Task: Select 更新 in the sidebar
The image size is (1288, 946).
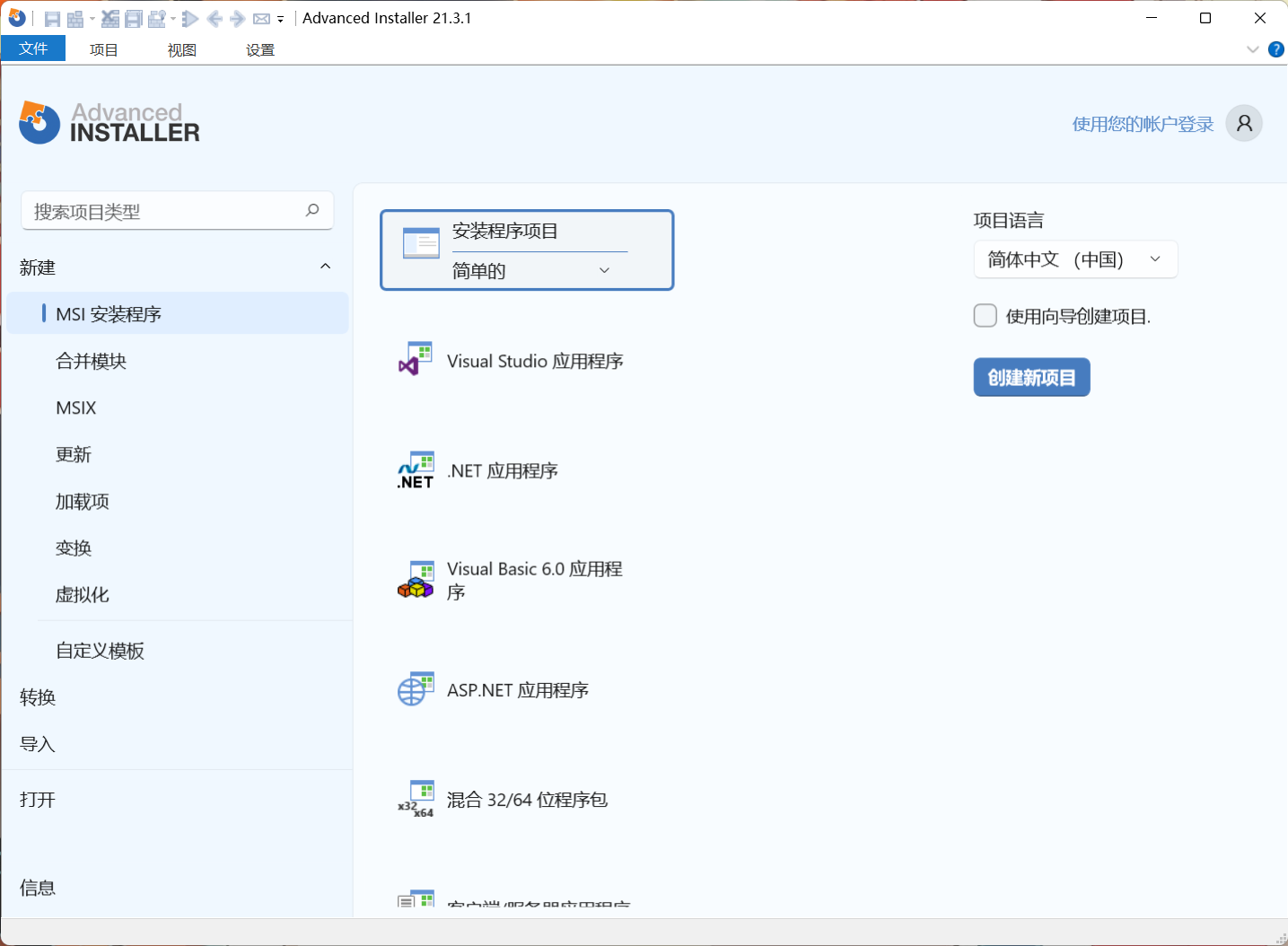Action: pyautogui.click(x=74, y=454)
